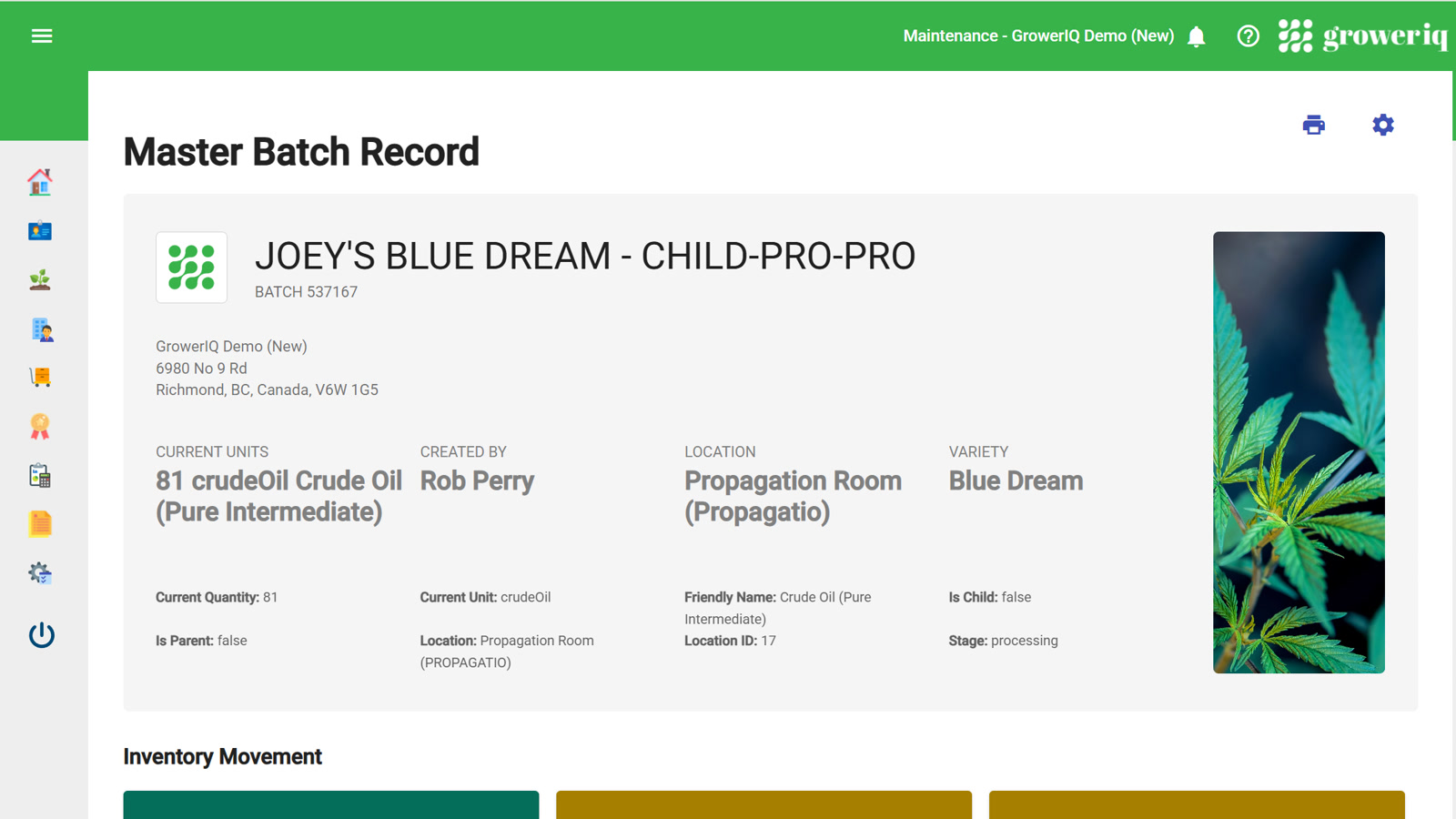Click the Current Unit: crudeOil field

pos(485,598)
